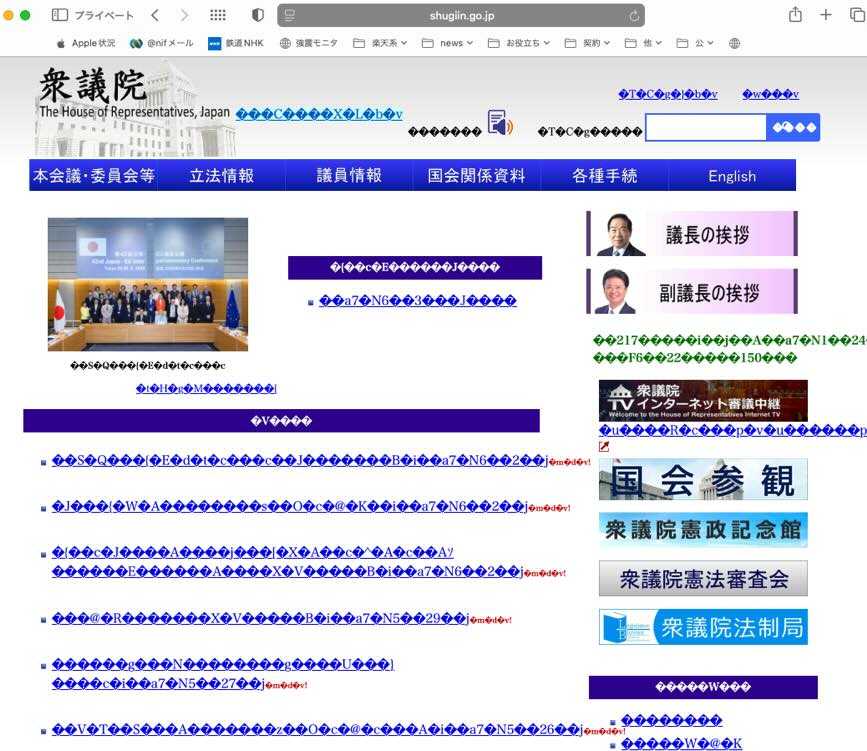
Task: Click the privacy shield icon
Action: (257, 15)
